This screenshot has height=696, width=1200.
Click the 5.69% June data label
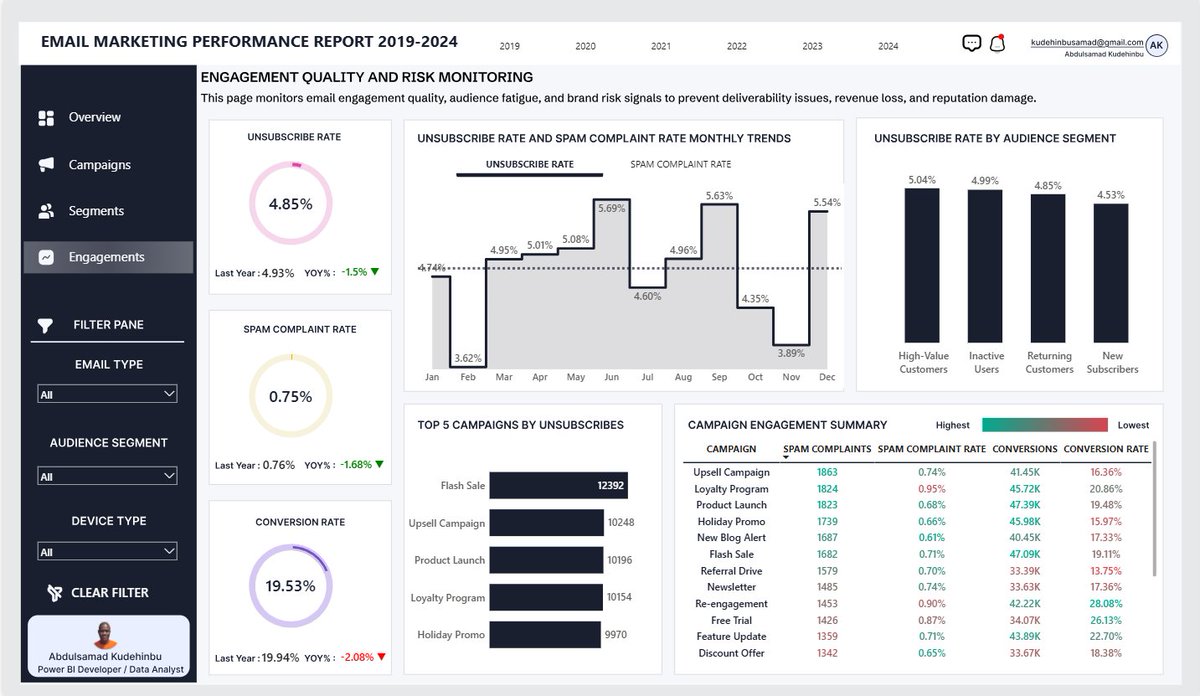[612, 208]
